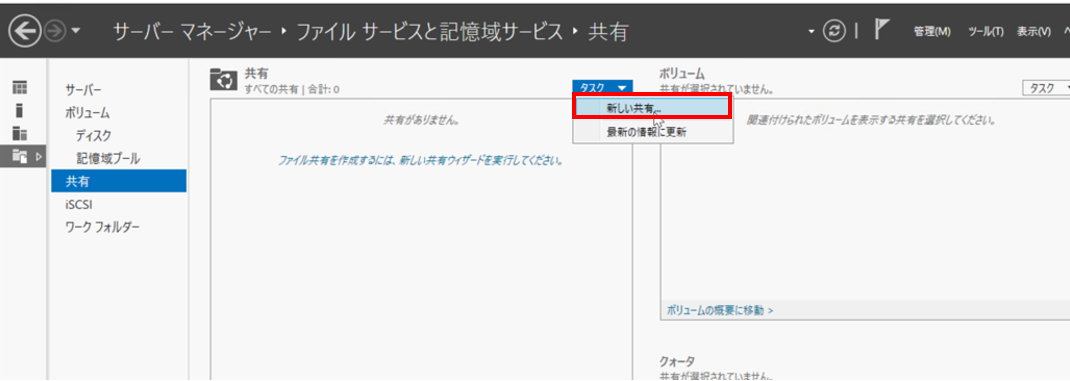Click the サーバー マネージャー breadcrumb
The height and width of the screenshot is (381, 1070).
click(192, 32)
